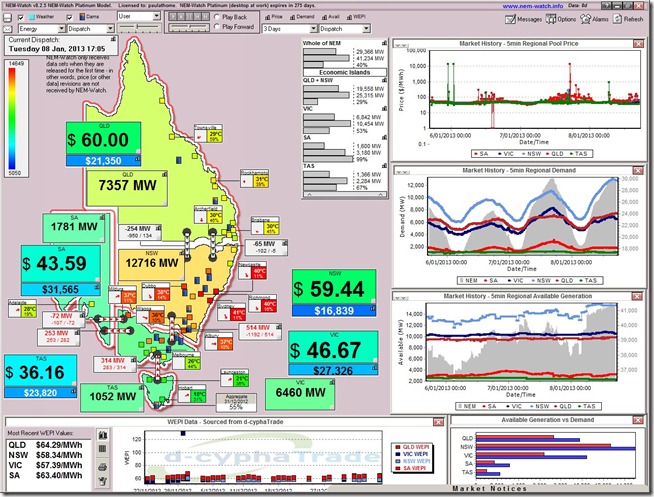Click the NSW 12716 MW demand box
Viewport: 654px width, 497px height.
(x=151, y=264)
